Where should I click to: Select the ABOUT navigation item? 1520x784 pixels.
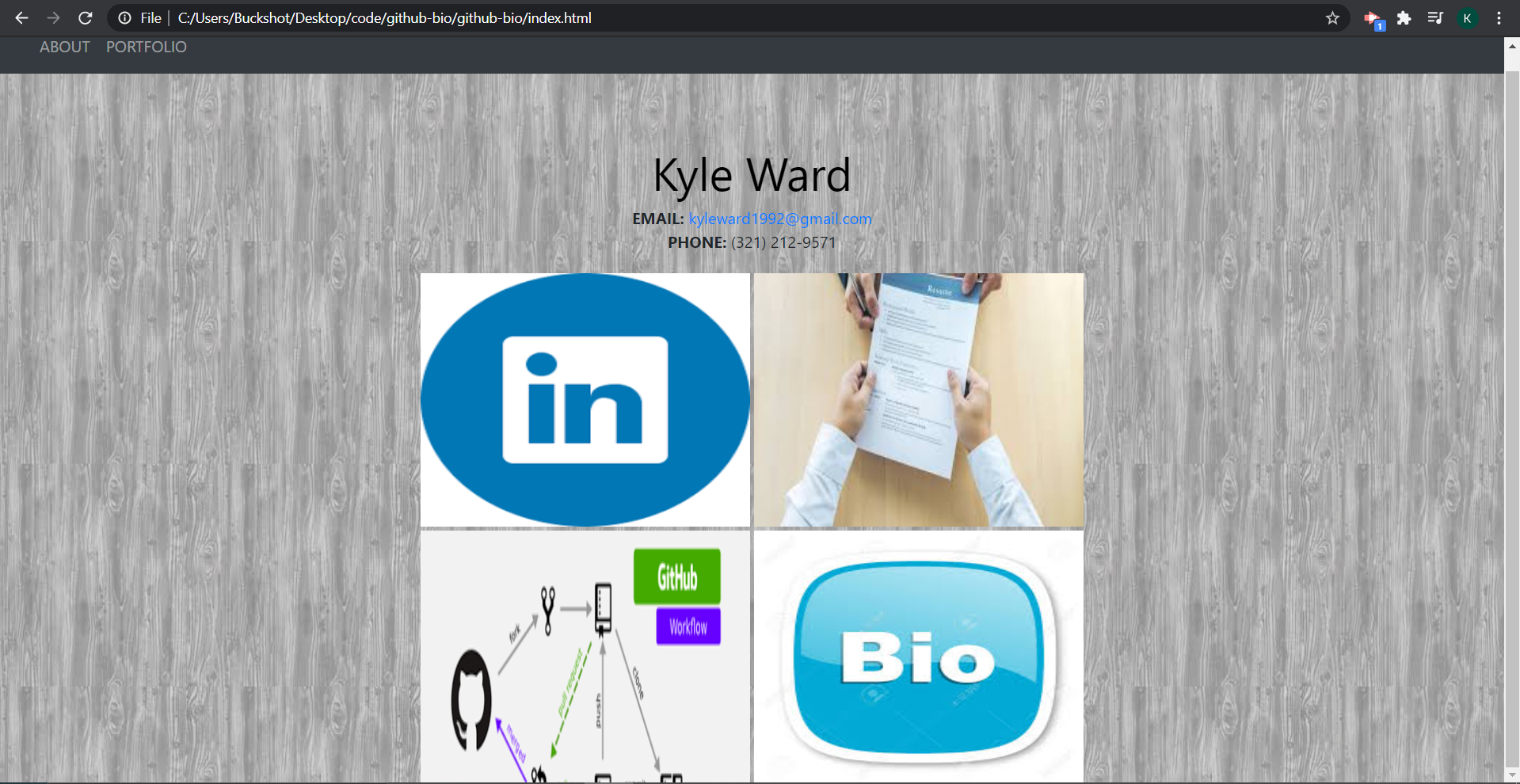(64, 48)
